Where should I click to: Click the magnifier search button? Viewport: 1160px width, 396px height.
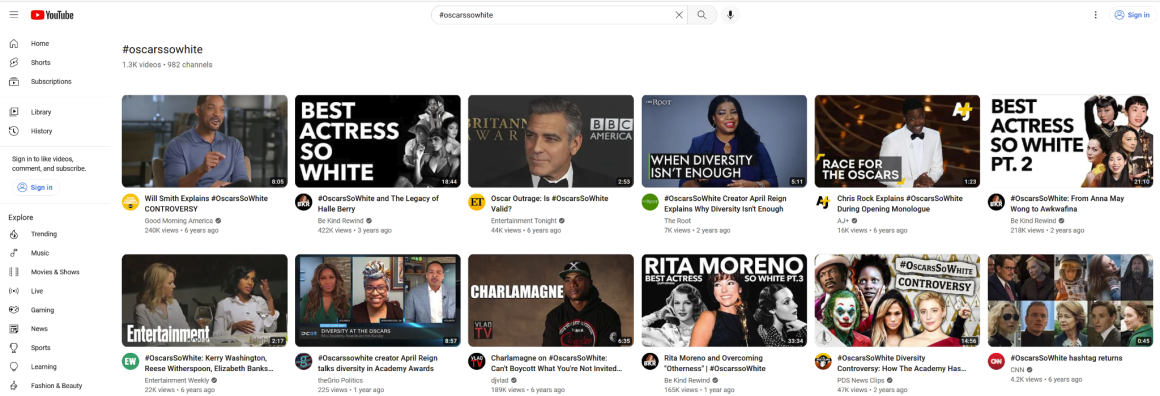(702, 15)
